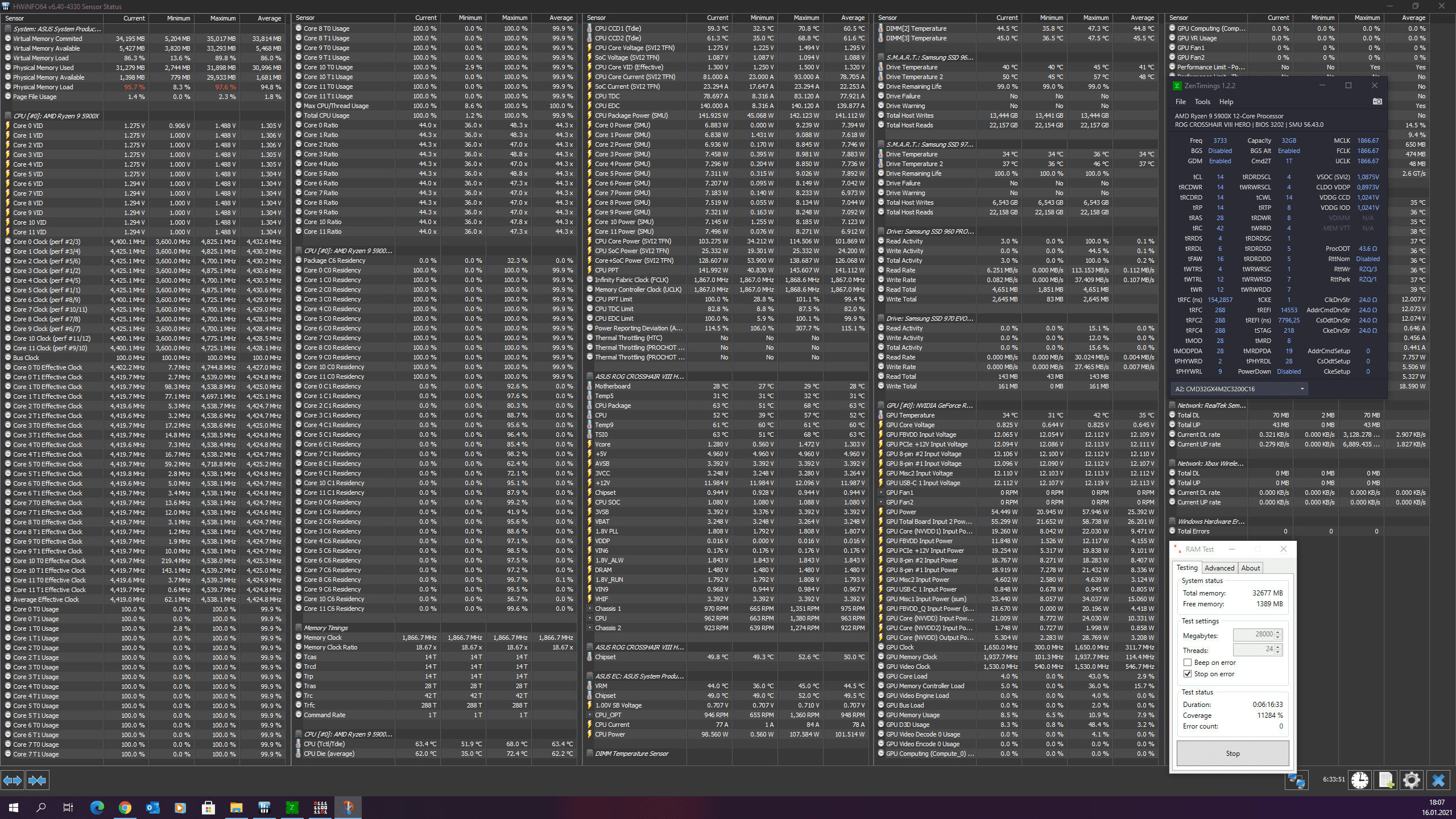Viewport: 1456px width, 819px height.
Task: Enable the Beep on error checkbox
Action: tap(1188, 663)
